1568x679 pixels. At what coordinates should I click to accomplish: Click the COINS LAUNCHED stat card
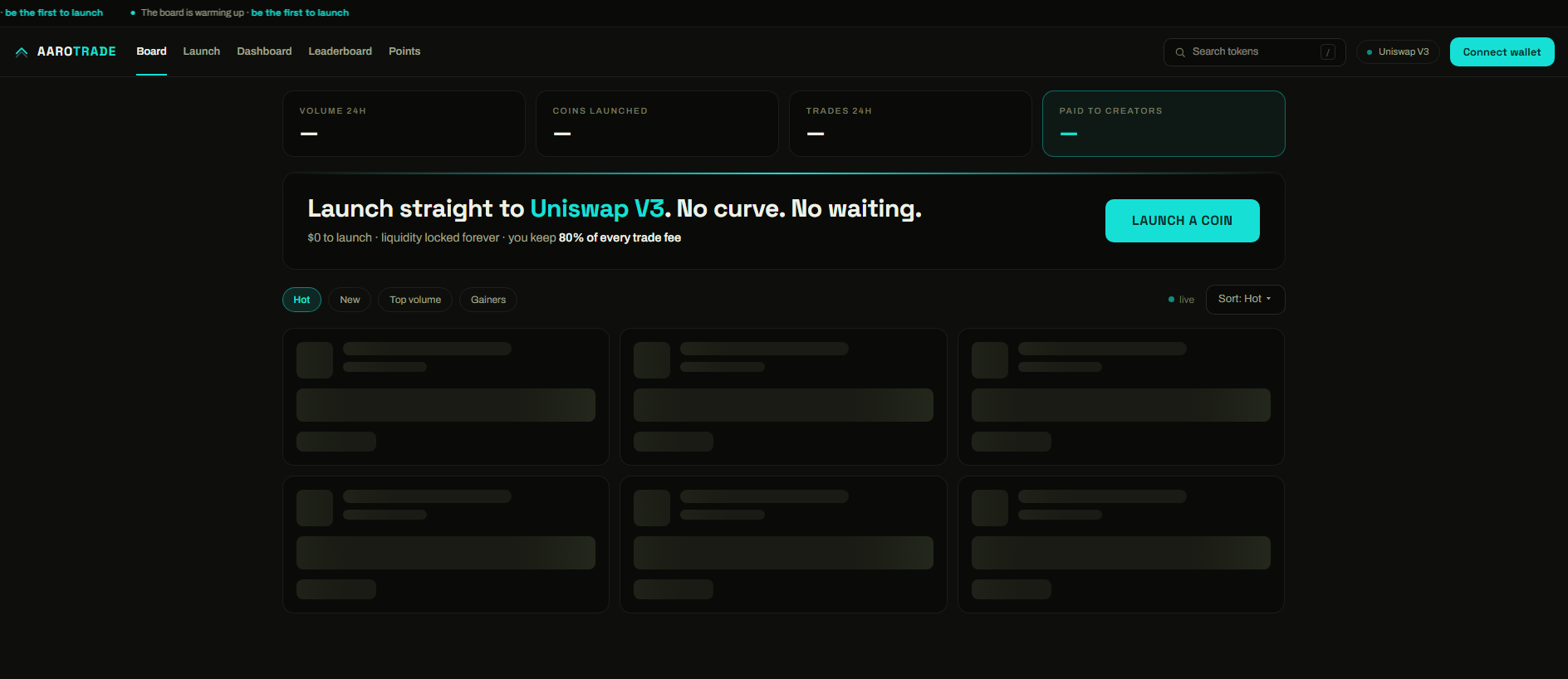(x=657, y=124)
